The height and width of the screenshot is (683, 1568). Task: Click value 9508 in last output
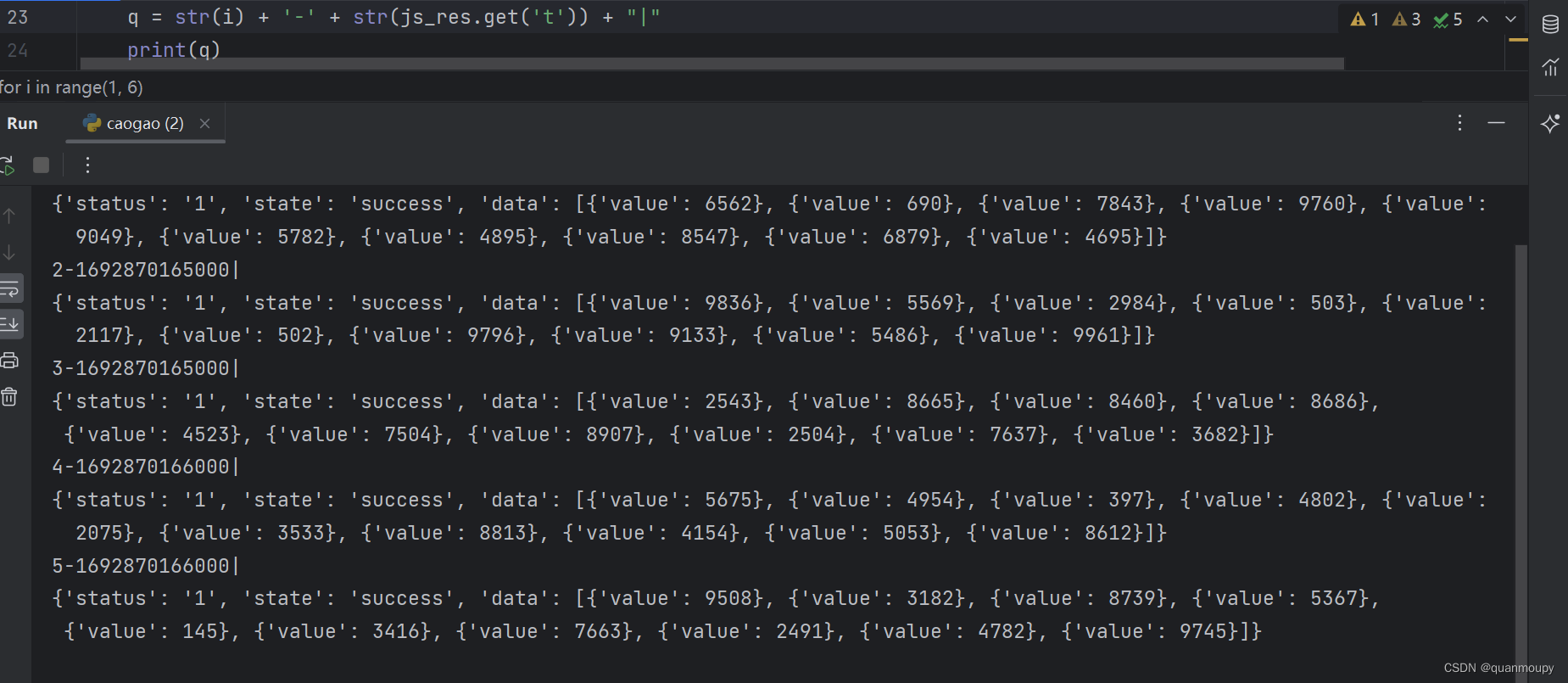point(728,598)
